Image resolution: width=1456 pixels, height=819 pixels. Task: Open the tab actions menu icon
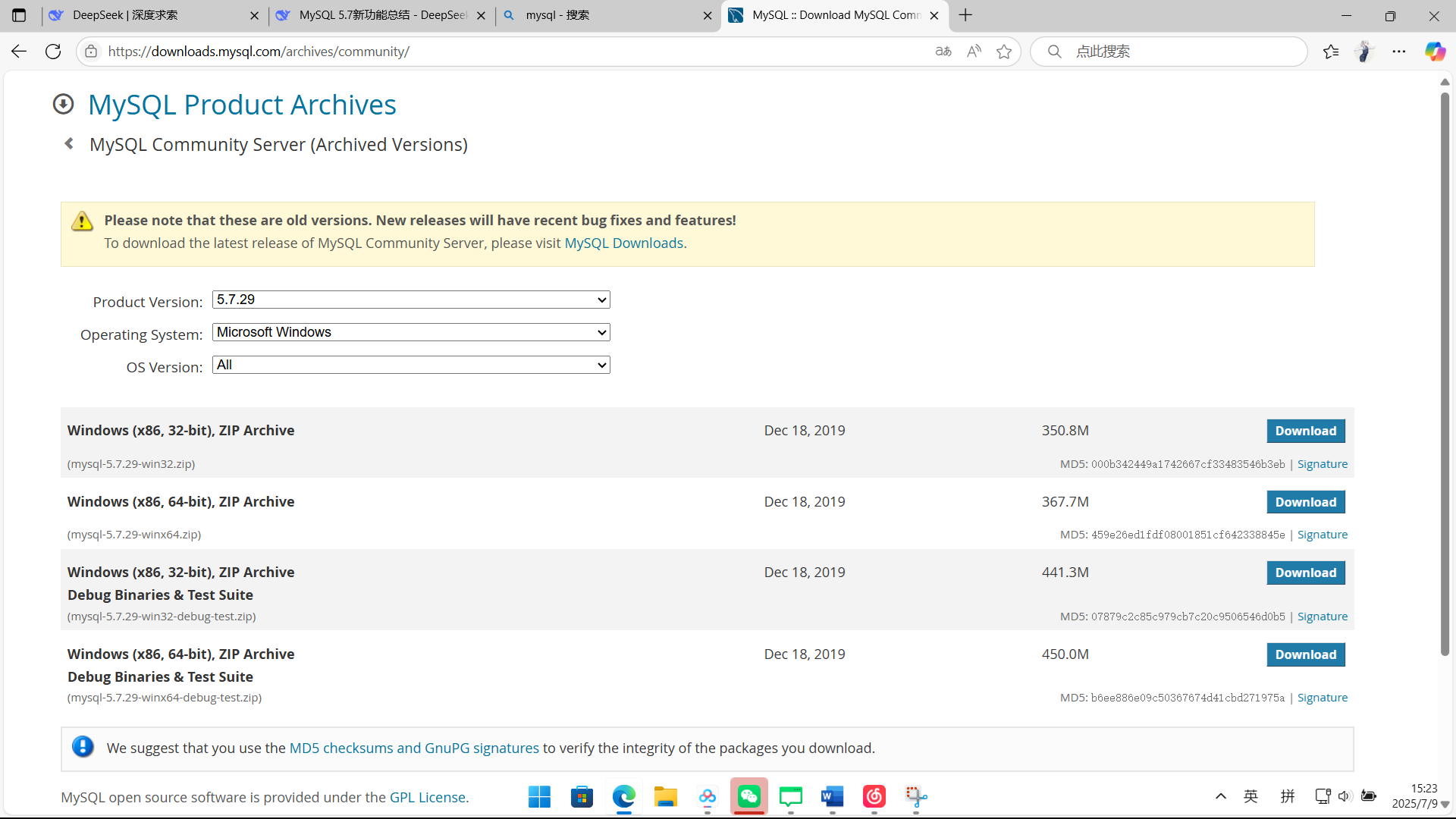(x=19, y=15)
